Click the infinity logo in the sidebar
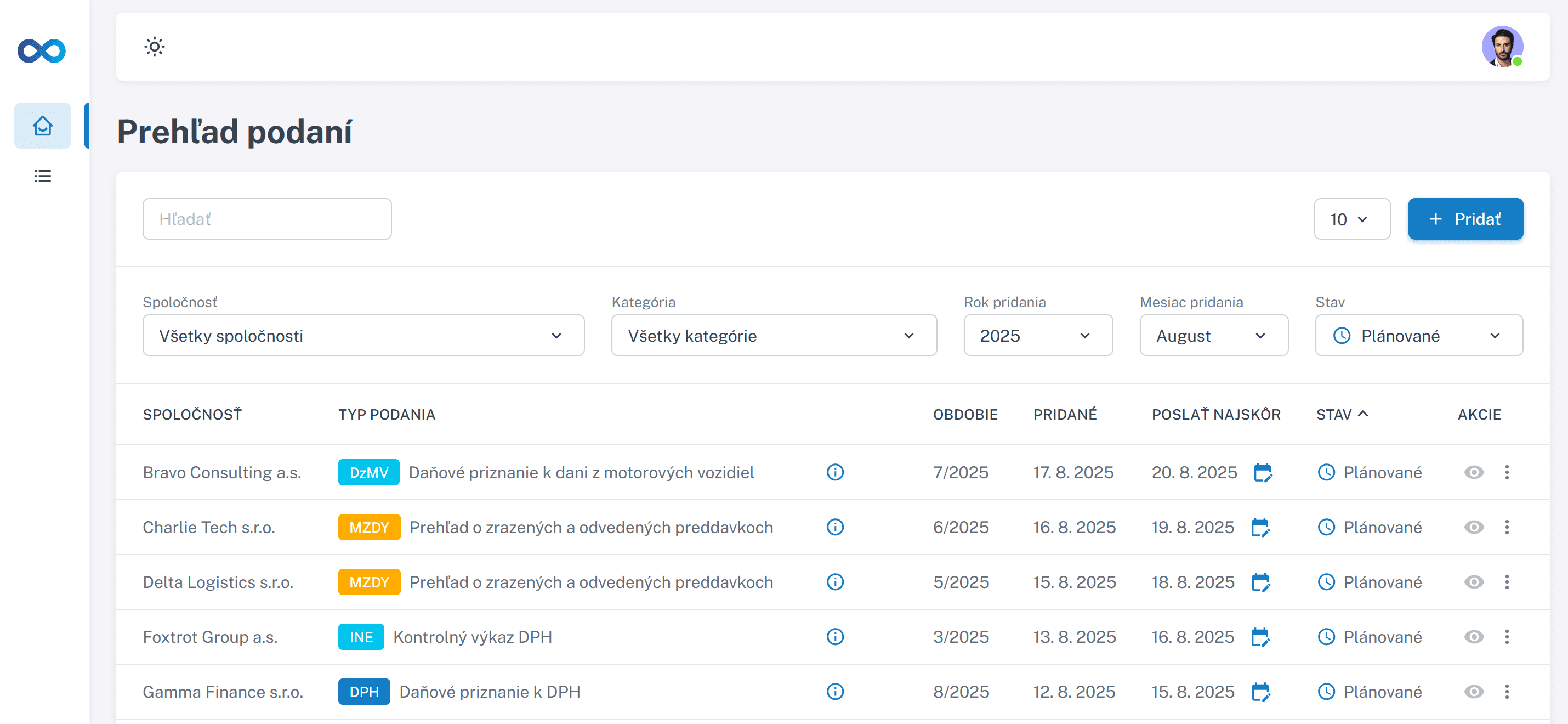Image resolution: width=1568 pixels, height=724 pixels. click(41, 50)
